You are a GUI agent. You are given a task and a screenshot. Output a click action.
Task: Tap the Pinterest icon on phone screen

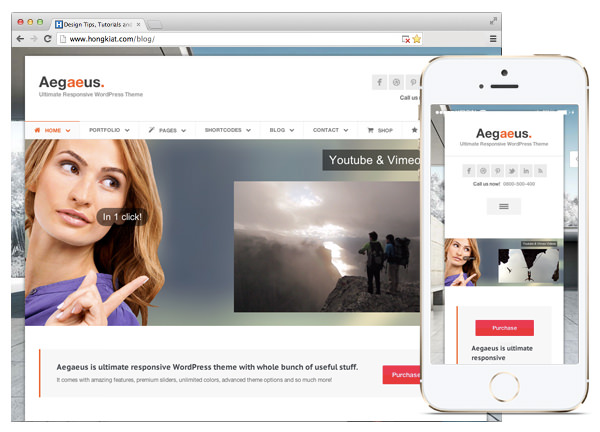[x=496, y=170]
